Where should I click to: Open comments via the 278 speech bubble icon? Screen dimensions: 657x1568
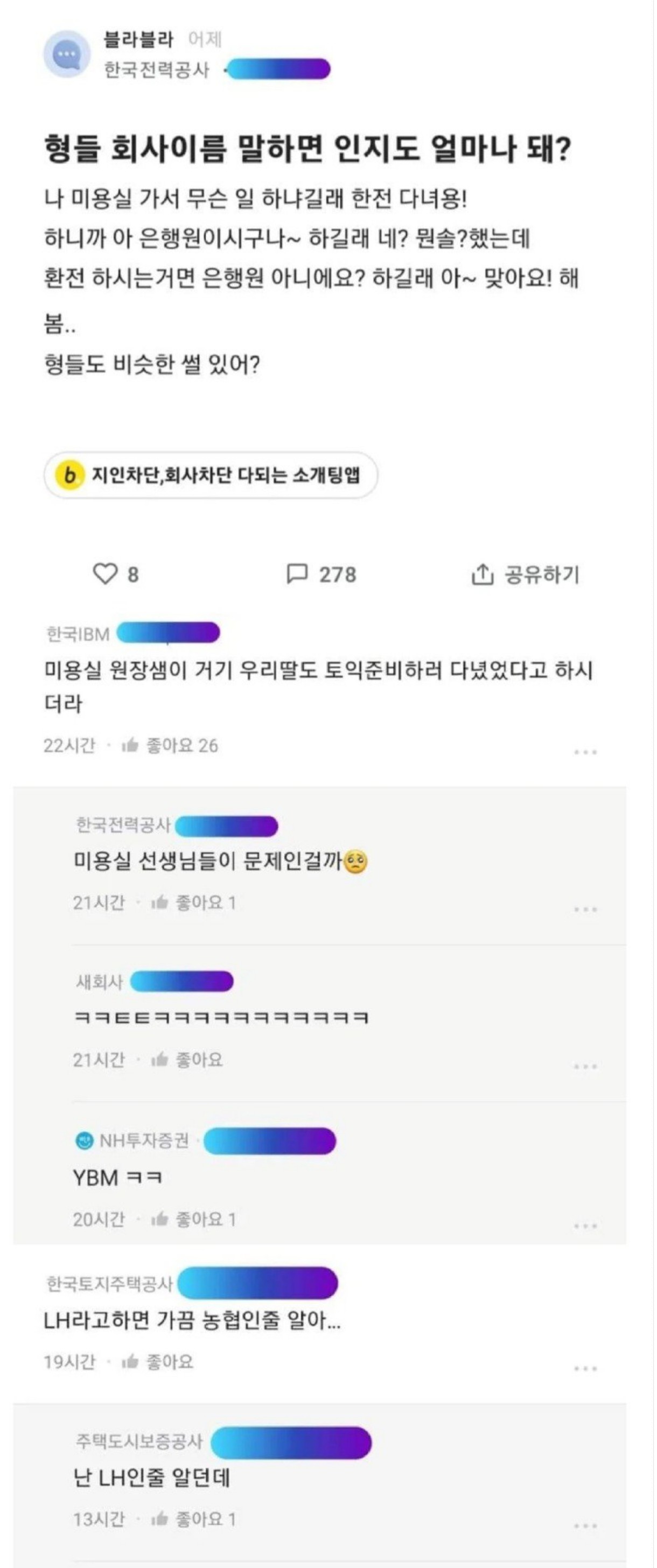[297, 573]
